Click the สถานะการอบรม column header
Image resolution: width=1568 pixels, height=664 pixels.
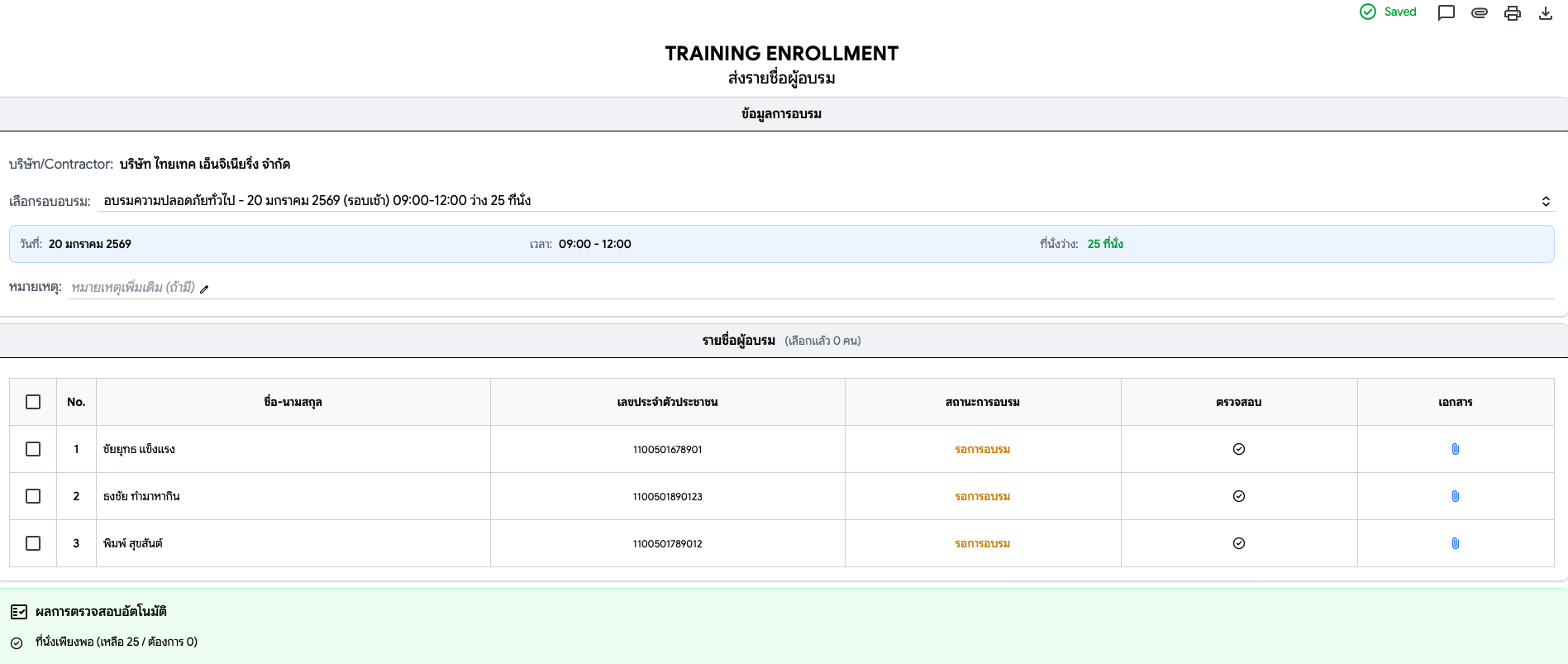(x=982, y=402)
